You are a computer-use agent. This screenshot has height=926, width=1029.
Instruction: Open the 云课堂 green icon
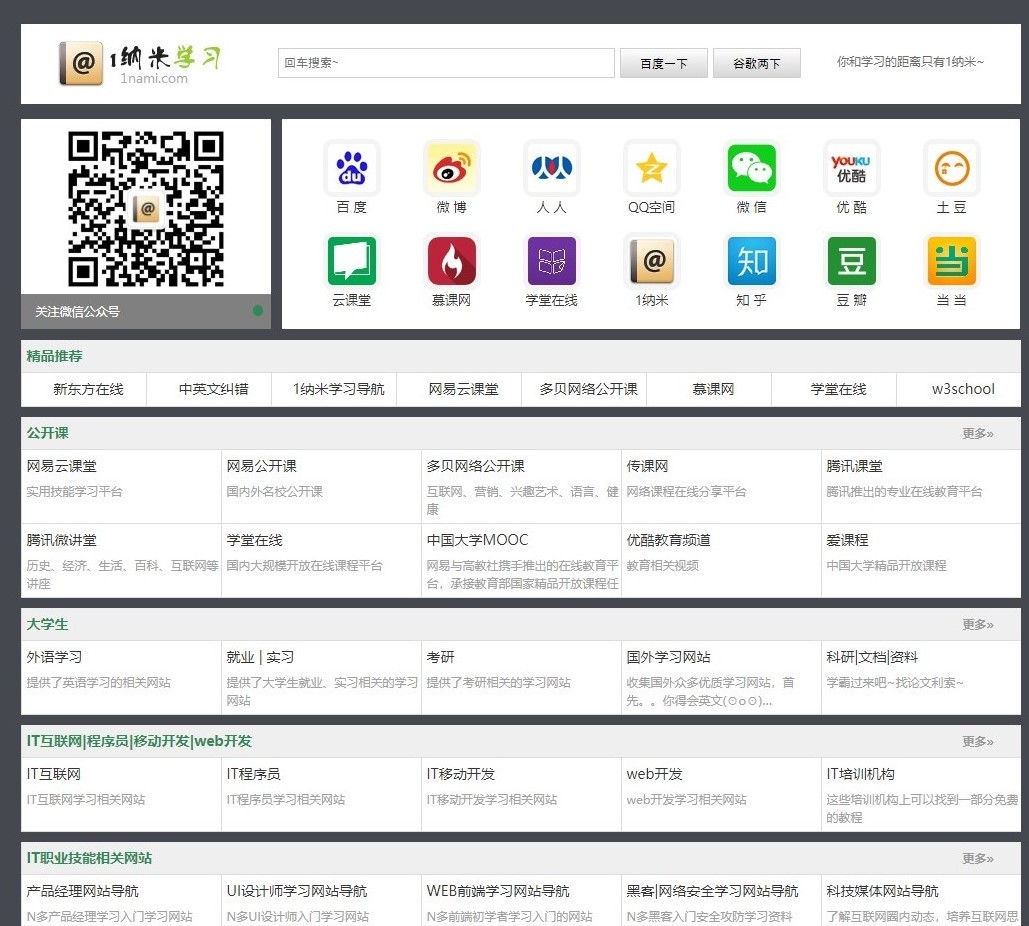(352, 261)
